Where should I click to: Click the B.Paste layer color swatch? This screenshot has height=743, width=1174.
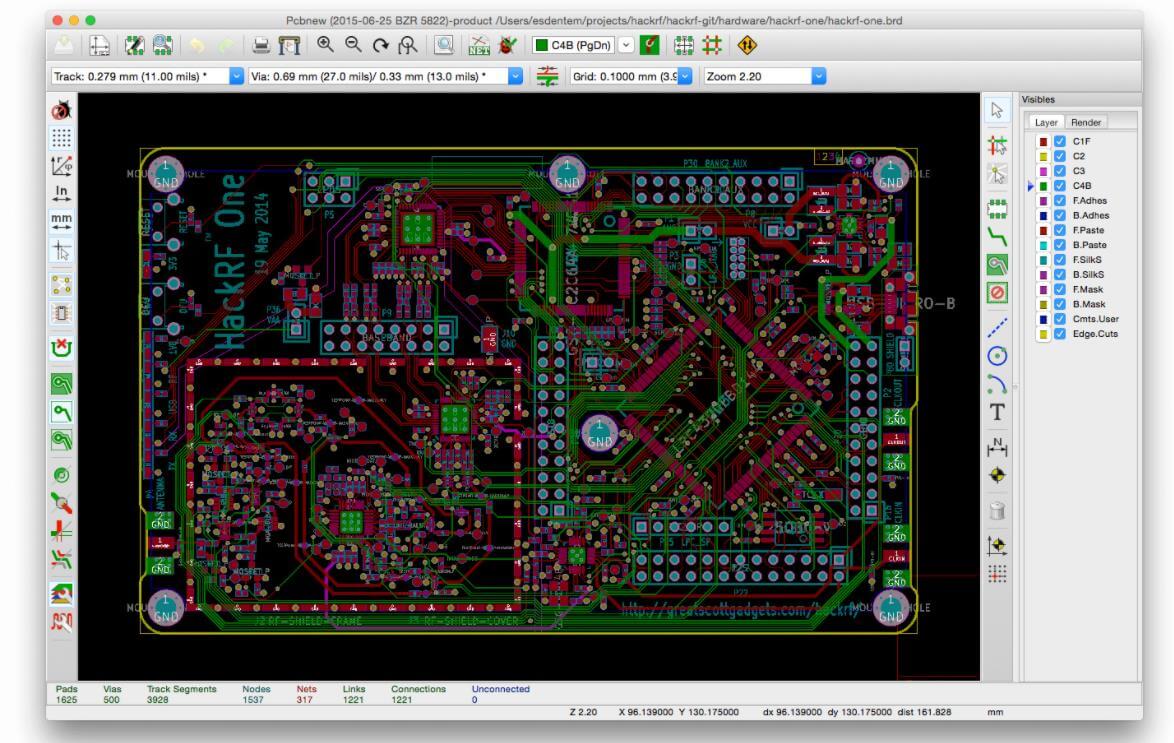point(1043,245)
